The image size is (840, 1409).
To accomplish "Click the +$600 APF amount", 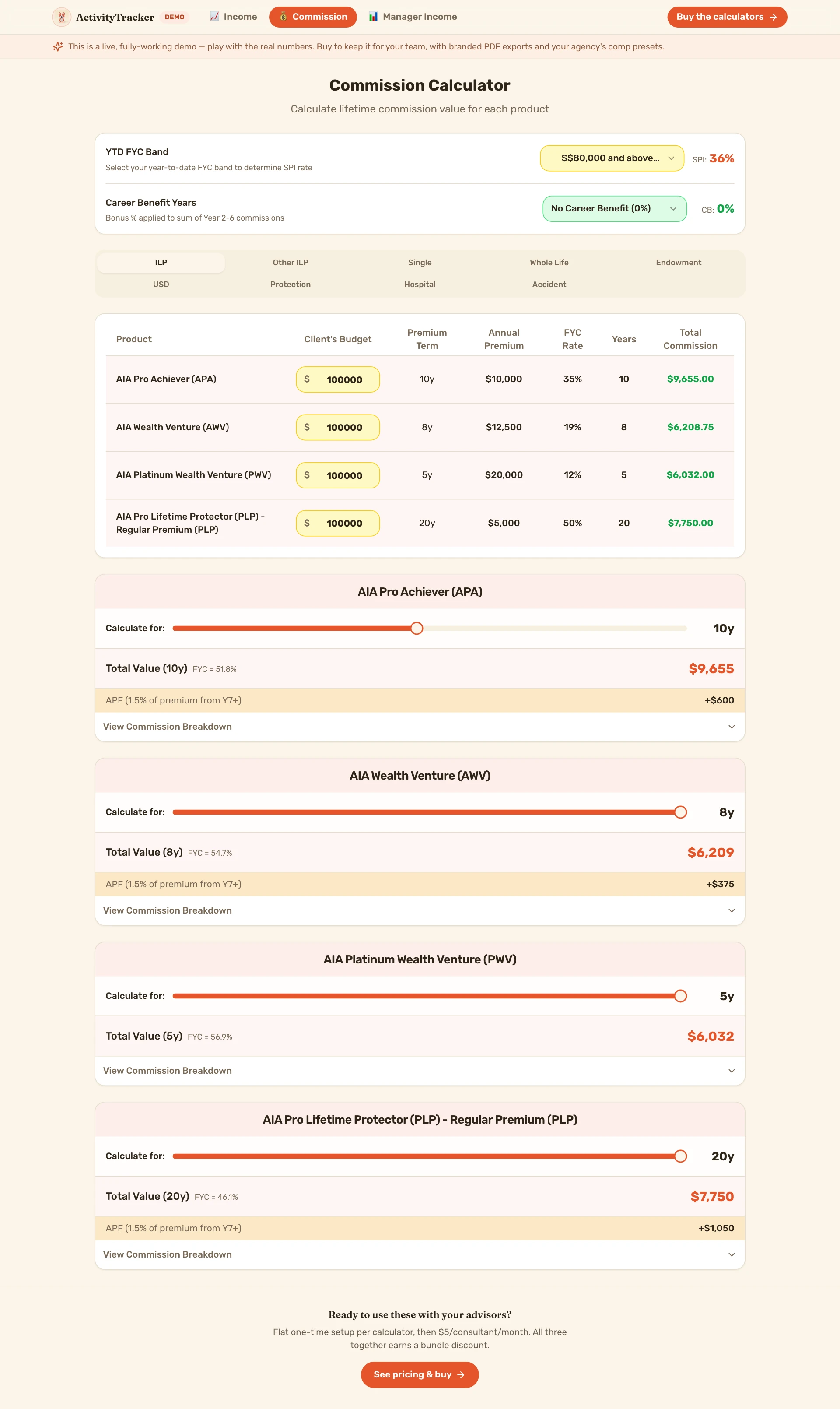I will [x=719, y=700].
